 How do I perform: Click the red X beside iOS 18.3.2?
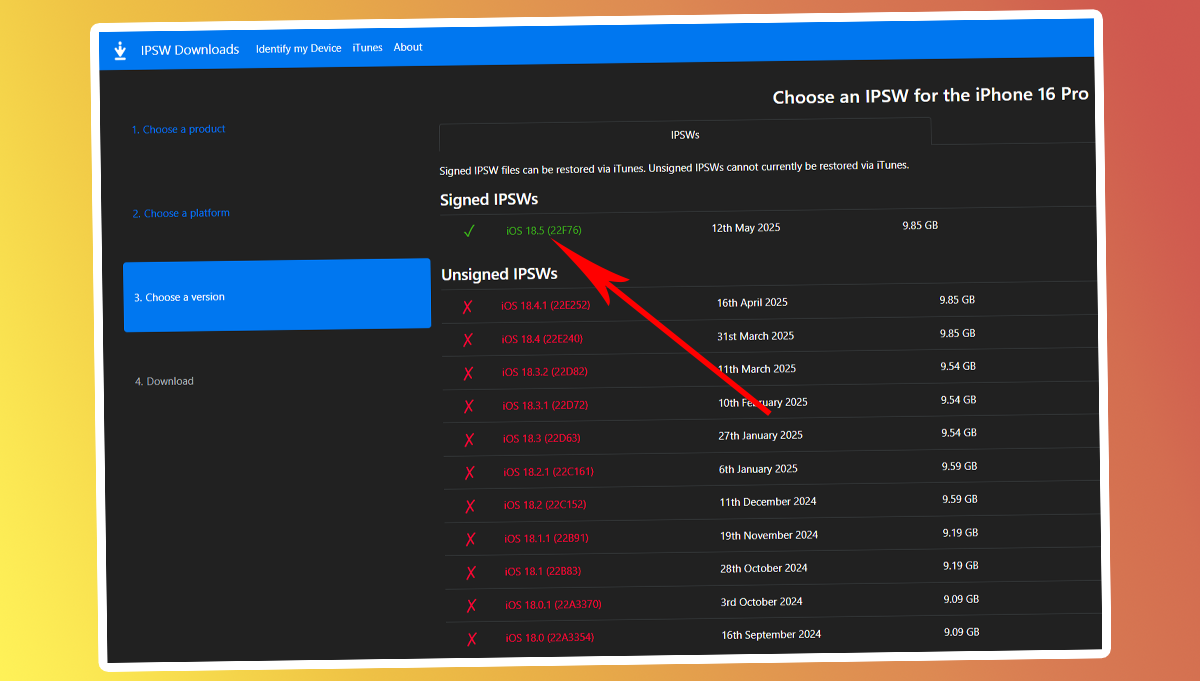click(469, 373)
